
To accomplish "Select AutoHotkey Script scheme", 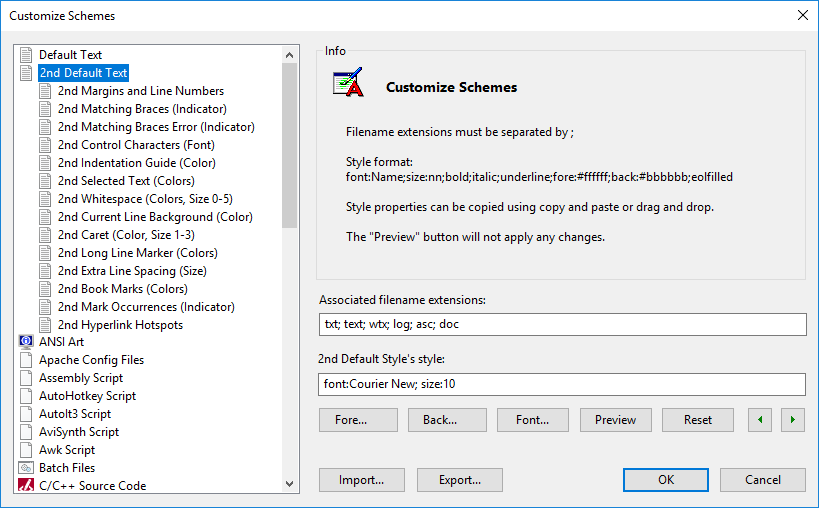I will click(x=87, y=396).
